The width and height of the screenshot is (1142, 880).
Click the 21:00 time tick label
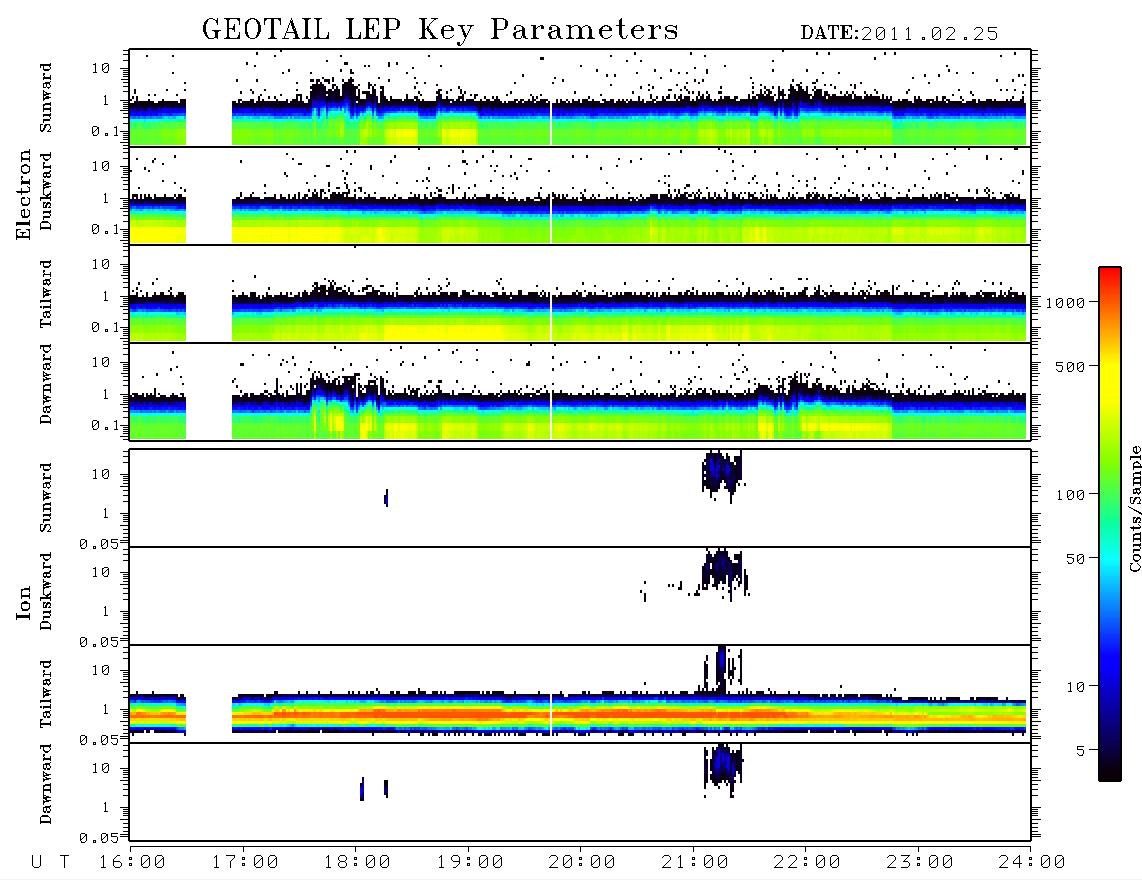point(695,862)
